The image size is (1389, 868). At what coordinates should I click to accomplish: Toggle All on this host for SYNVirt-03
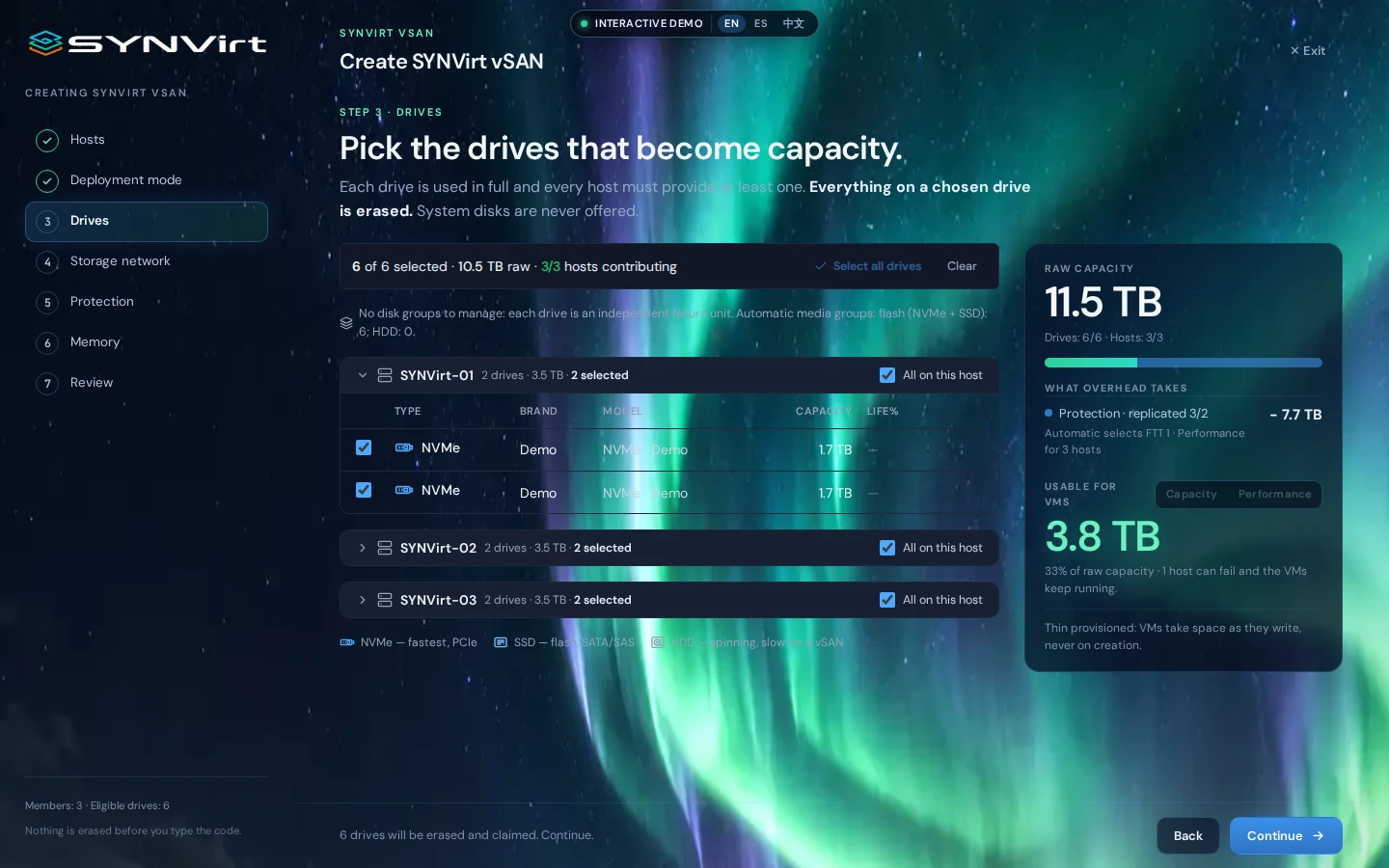coord(887,600)
